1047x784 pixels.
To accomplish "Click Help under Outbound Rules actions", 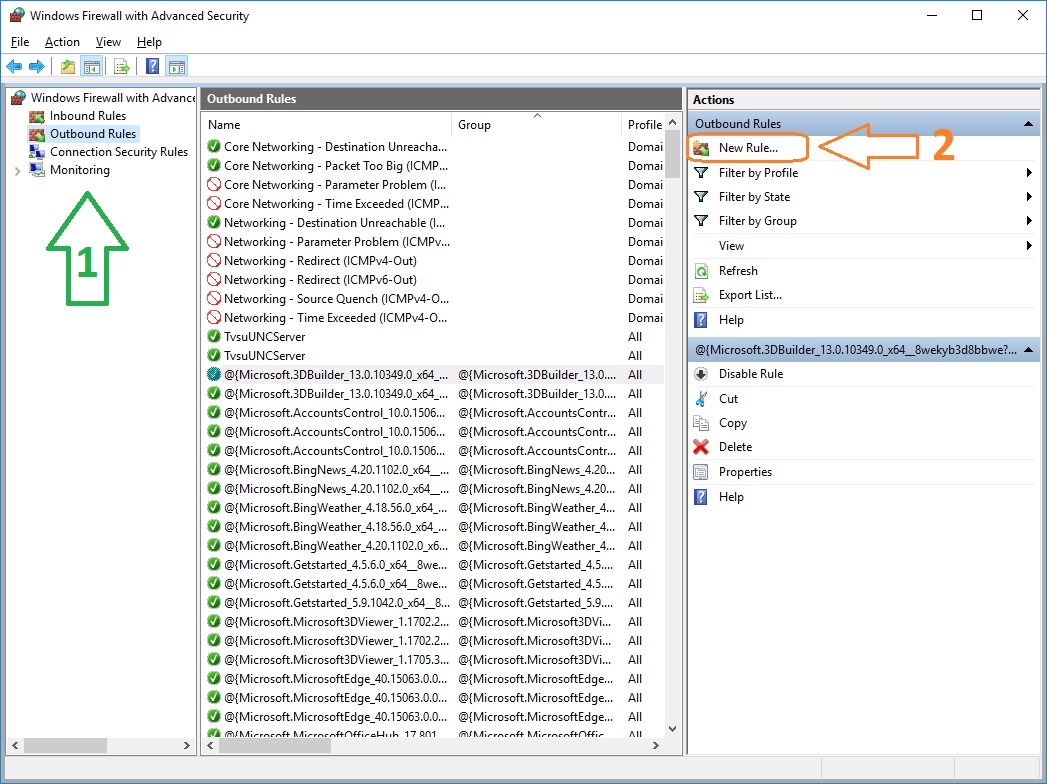I will tap(731, 320).
